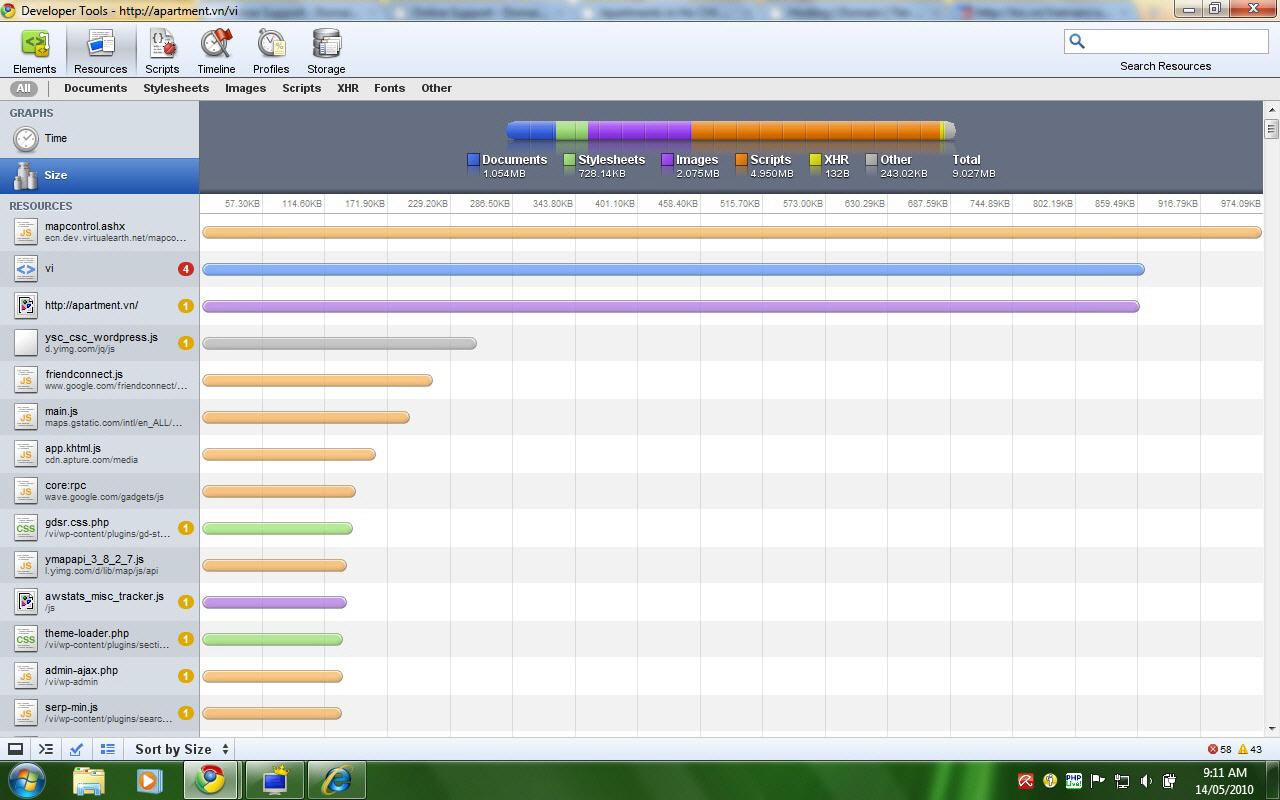
Task: Select app.khtml.js resource row
Action: coord(100,454)
